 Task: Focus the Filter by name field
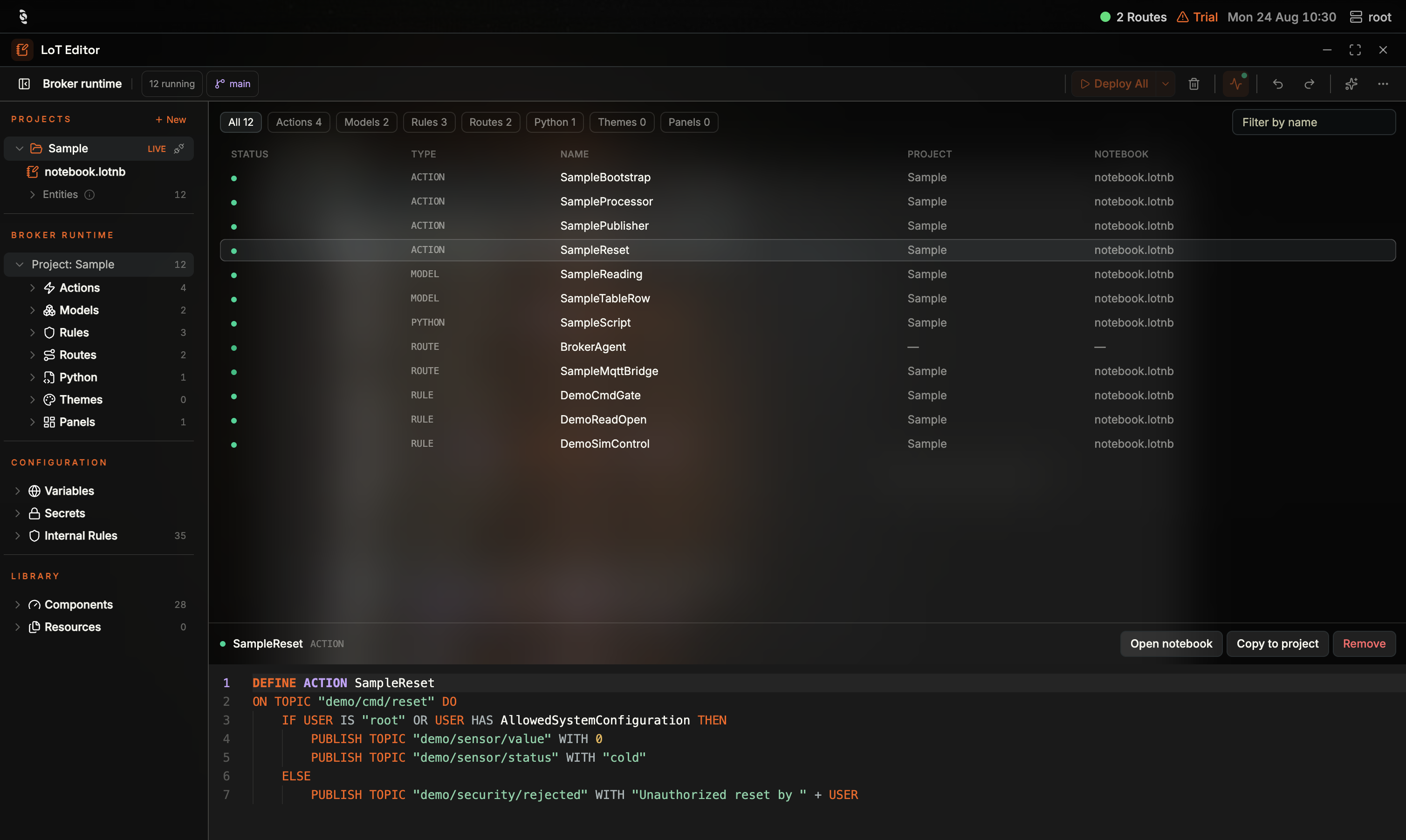coord(1314,122)
